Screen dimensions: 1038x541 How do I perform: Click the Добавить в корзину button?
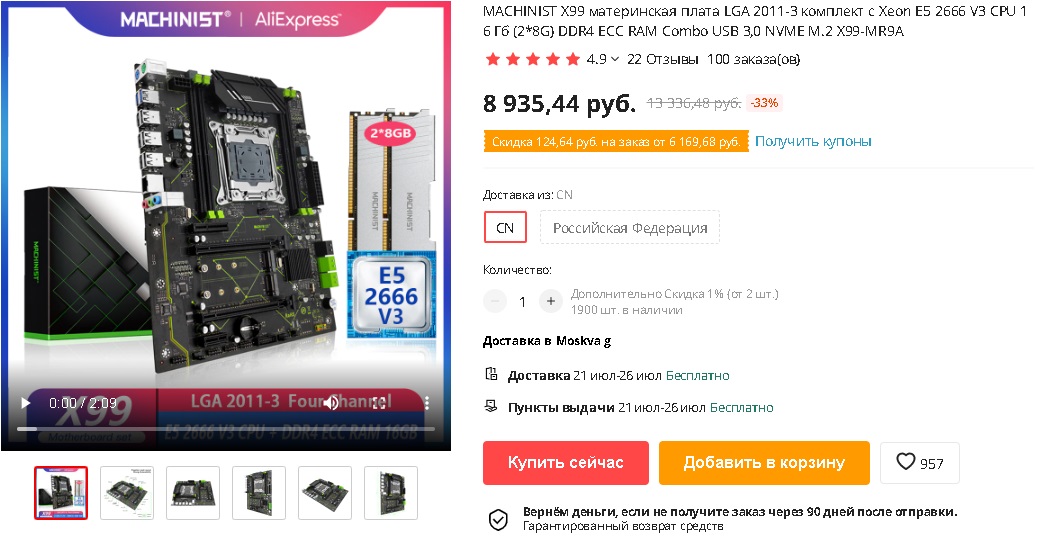(x=764, y=462)
